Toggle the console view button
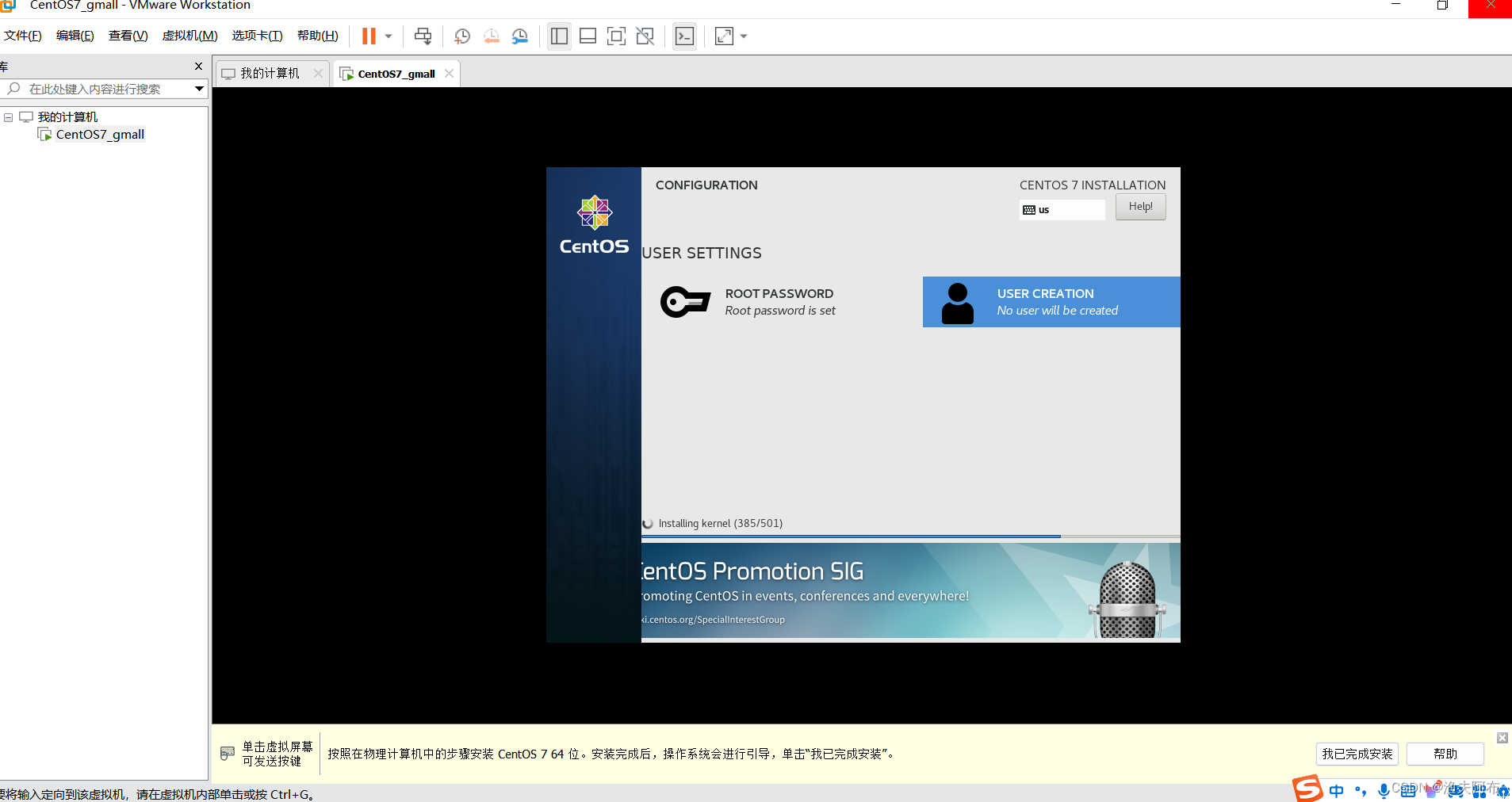 coord(684,36)
